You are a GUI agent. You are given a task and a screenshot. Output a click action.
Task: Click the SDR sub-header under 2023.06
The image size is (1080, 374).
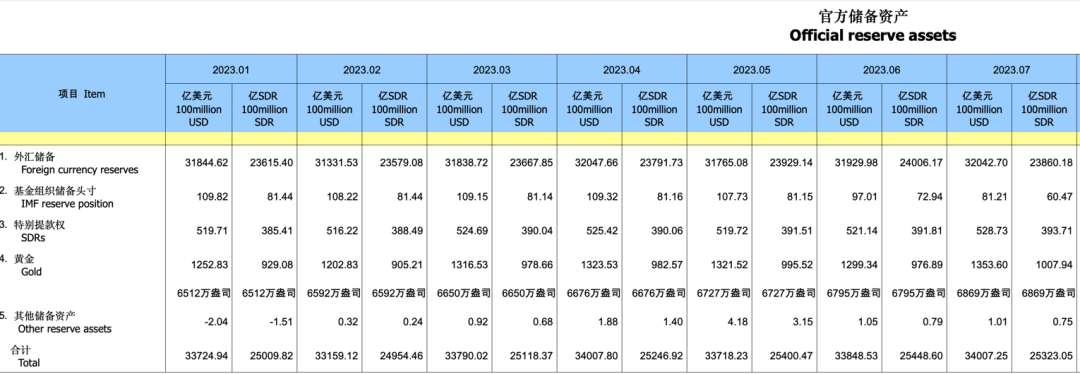[x=915, y=109]
